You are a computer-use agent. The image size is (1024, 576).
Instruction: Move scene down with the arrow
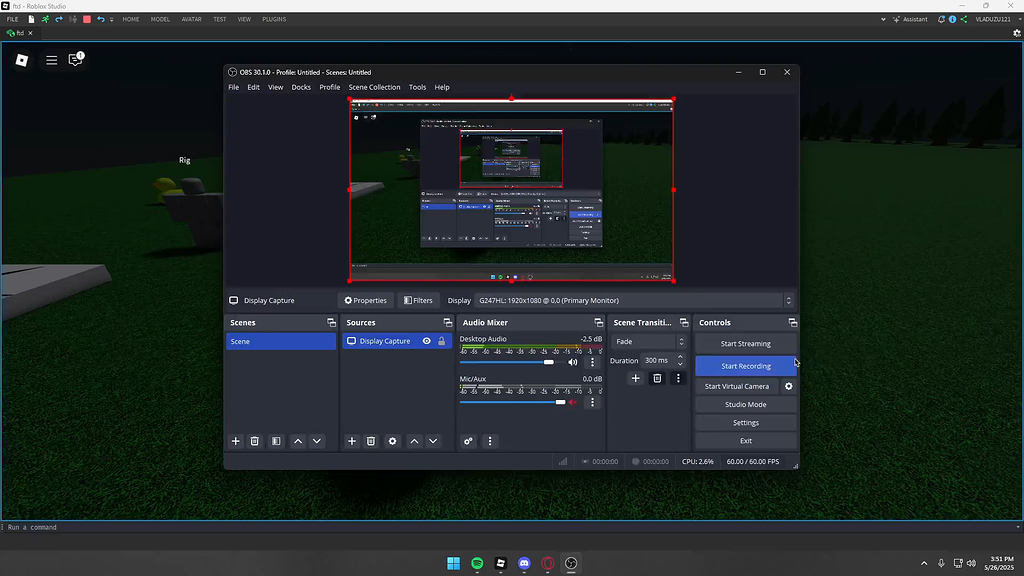click(x=317, y=441)
